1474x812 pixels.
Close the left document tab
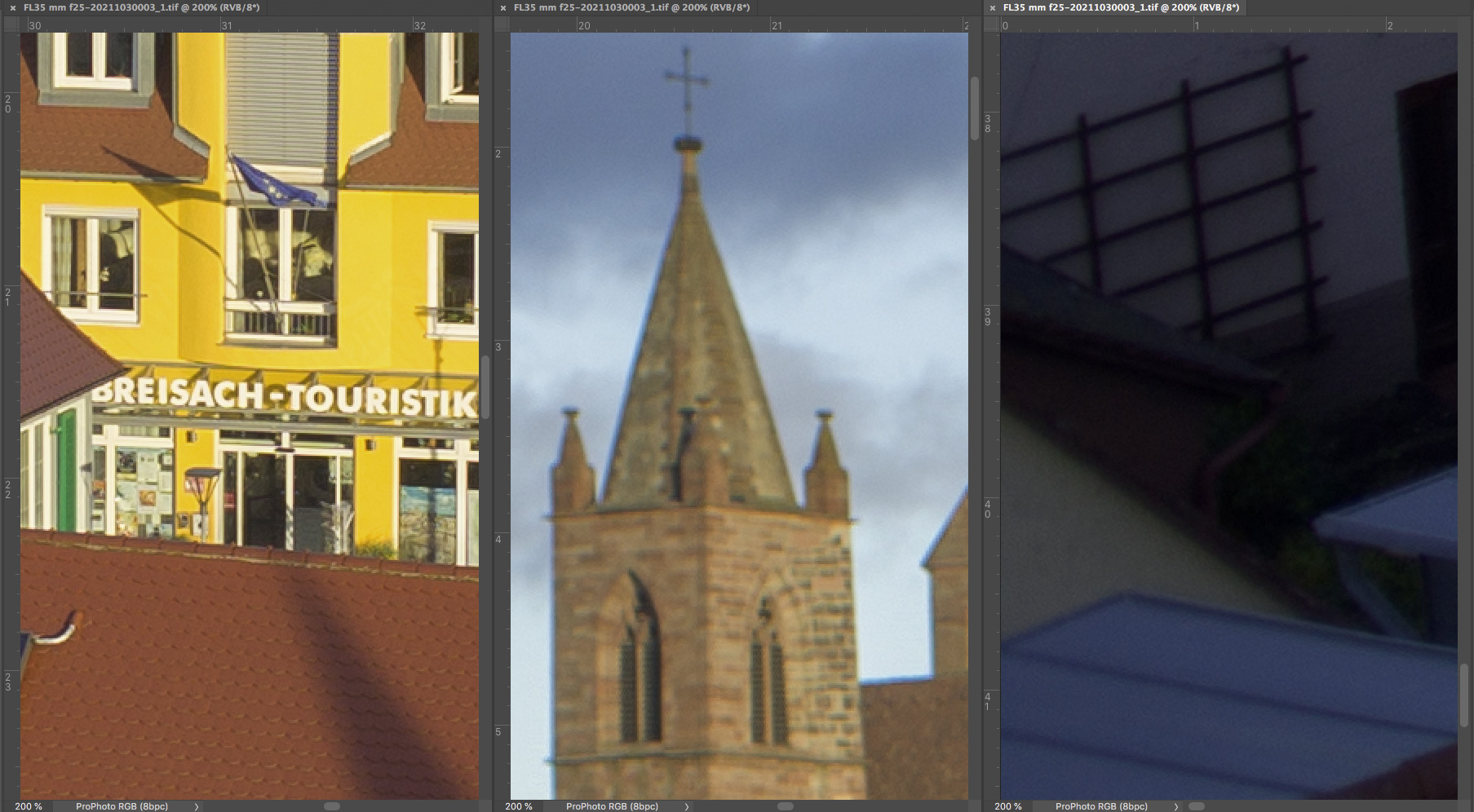coord(12,7)
